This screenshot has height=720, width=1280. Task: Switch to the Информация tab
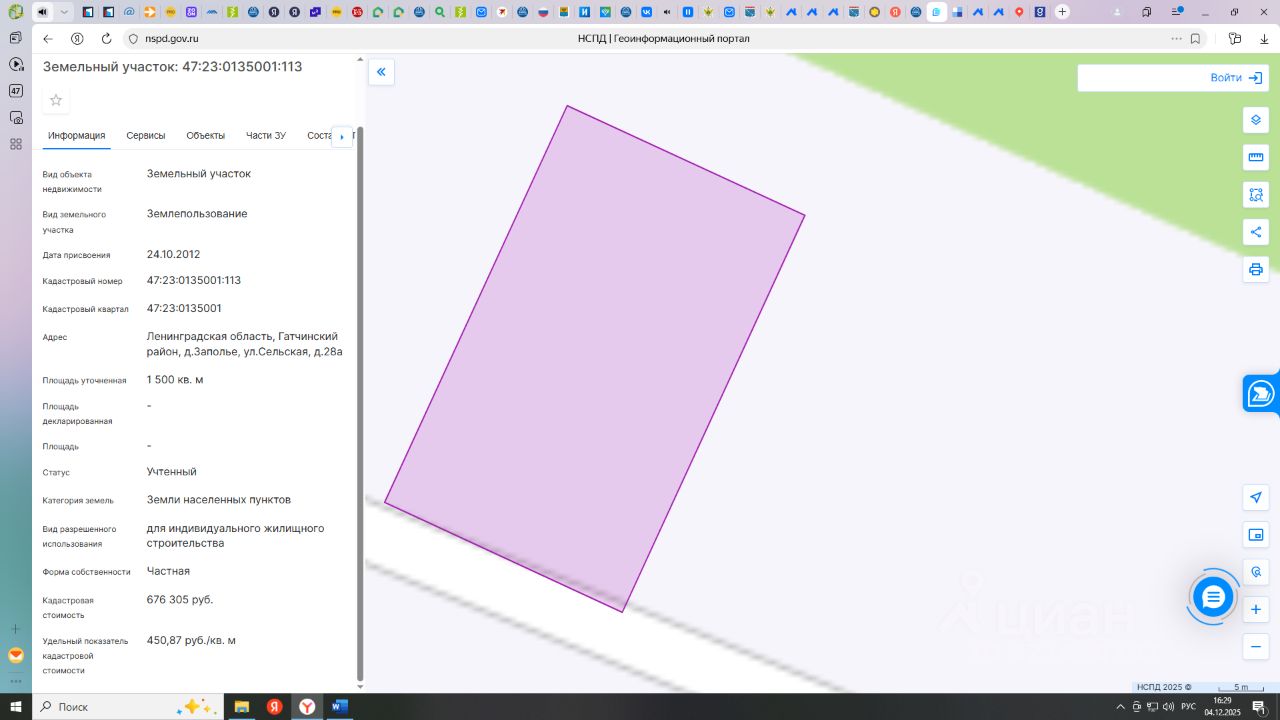click(x=77, y=136)
